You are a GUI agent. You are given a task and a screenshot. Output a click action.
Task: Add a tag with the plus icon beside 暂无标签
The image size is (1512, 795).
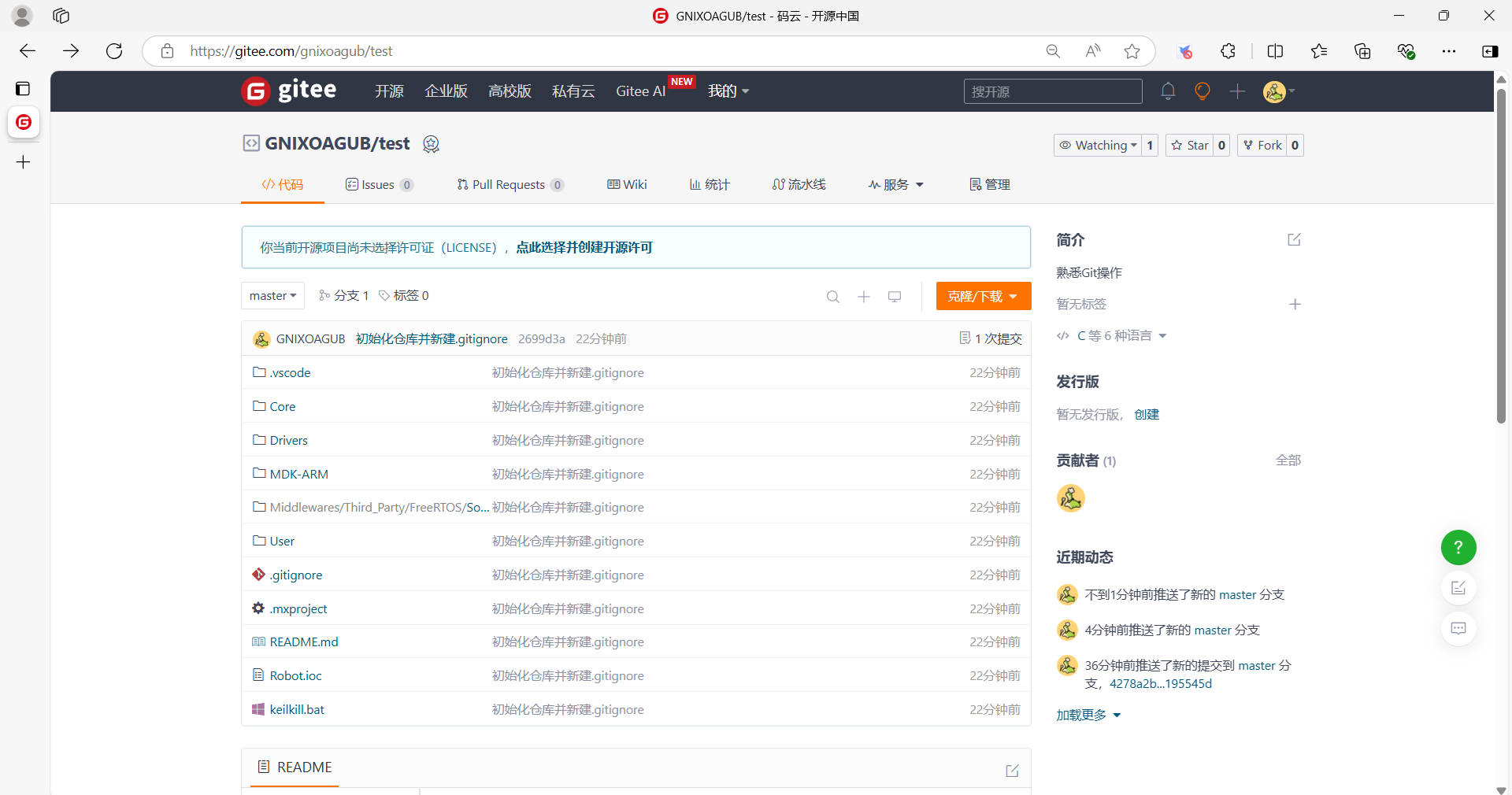click(1295, 304)
